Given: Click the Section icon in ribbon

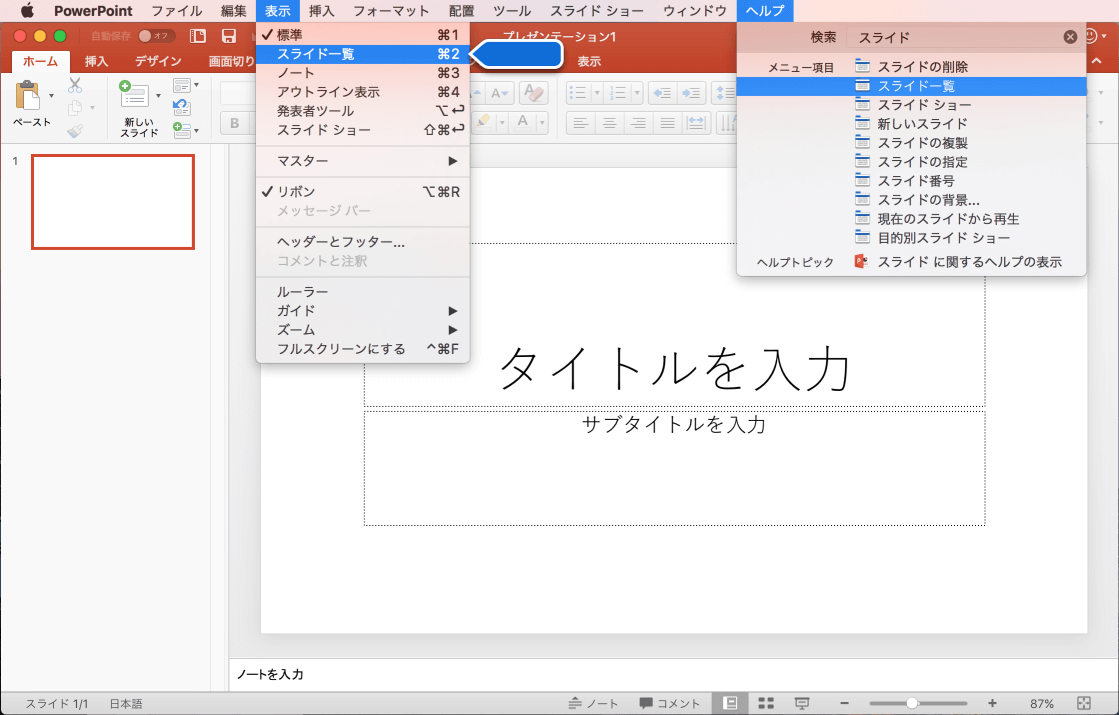Looking at the screenshot, I should point(182,130).
